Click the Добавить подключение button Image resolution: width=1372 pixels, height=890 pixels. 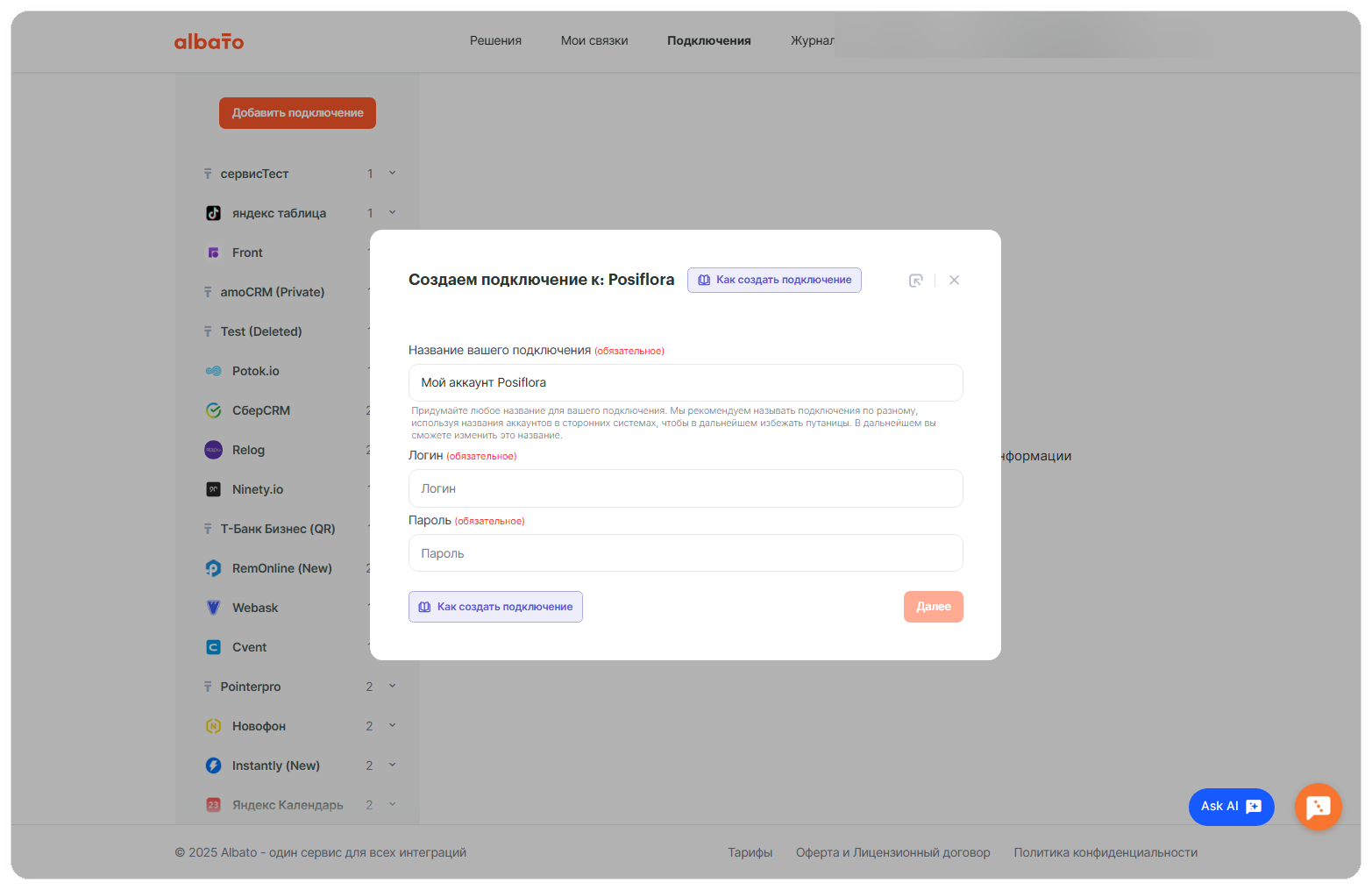(x=297, y=113)
